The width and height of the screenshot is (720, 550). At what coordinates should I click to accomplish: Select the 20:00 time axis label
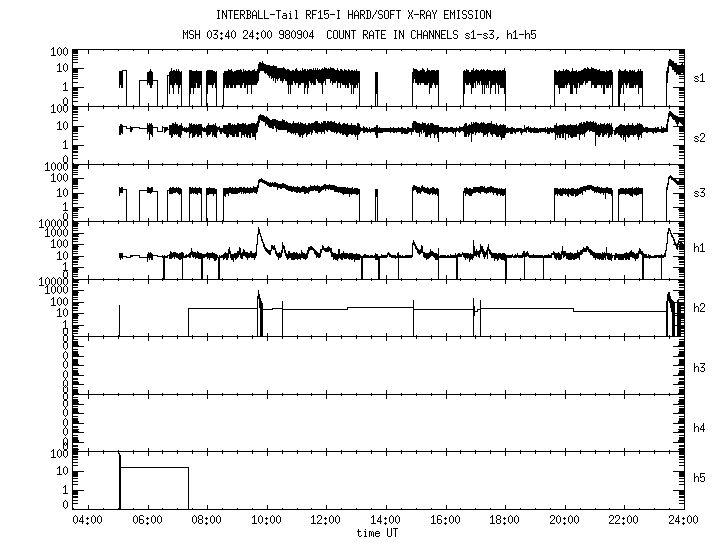click(x=564, y=520)
